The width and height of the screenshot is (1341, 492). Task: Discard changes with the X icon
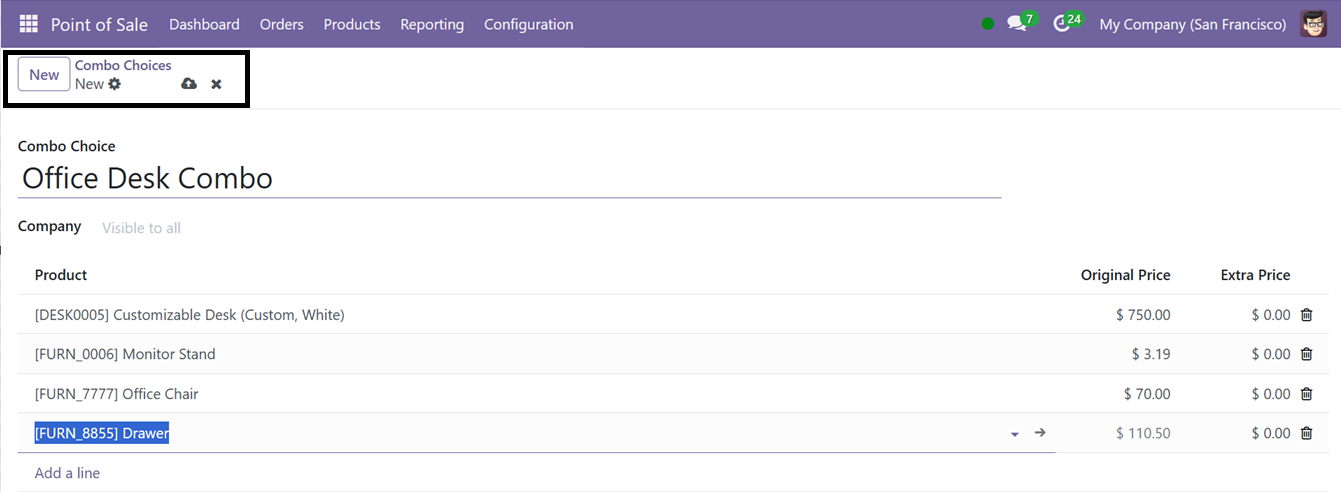point(216,84)
